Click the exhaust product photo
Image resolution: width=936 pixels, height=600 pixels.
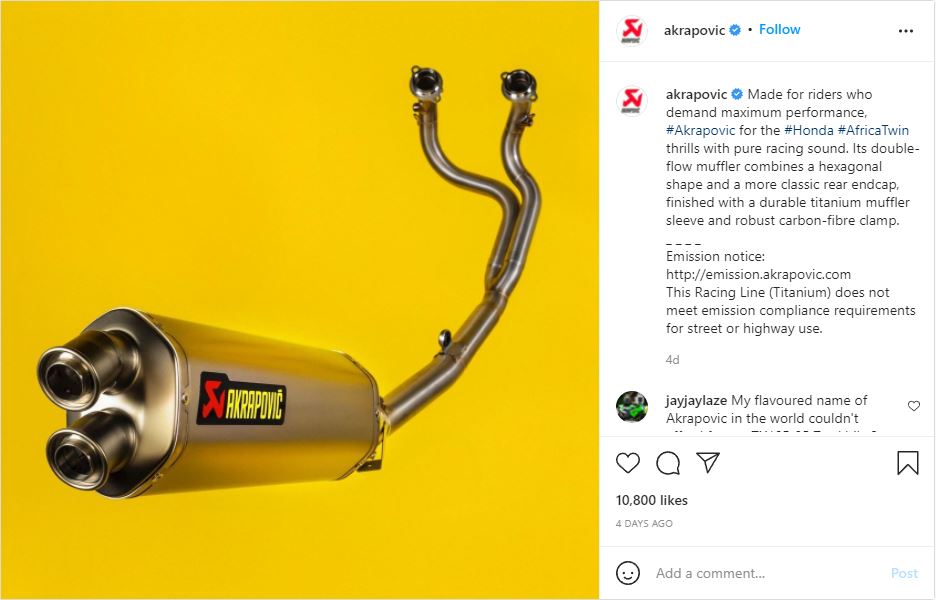(300, 300)
